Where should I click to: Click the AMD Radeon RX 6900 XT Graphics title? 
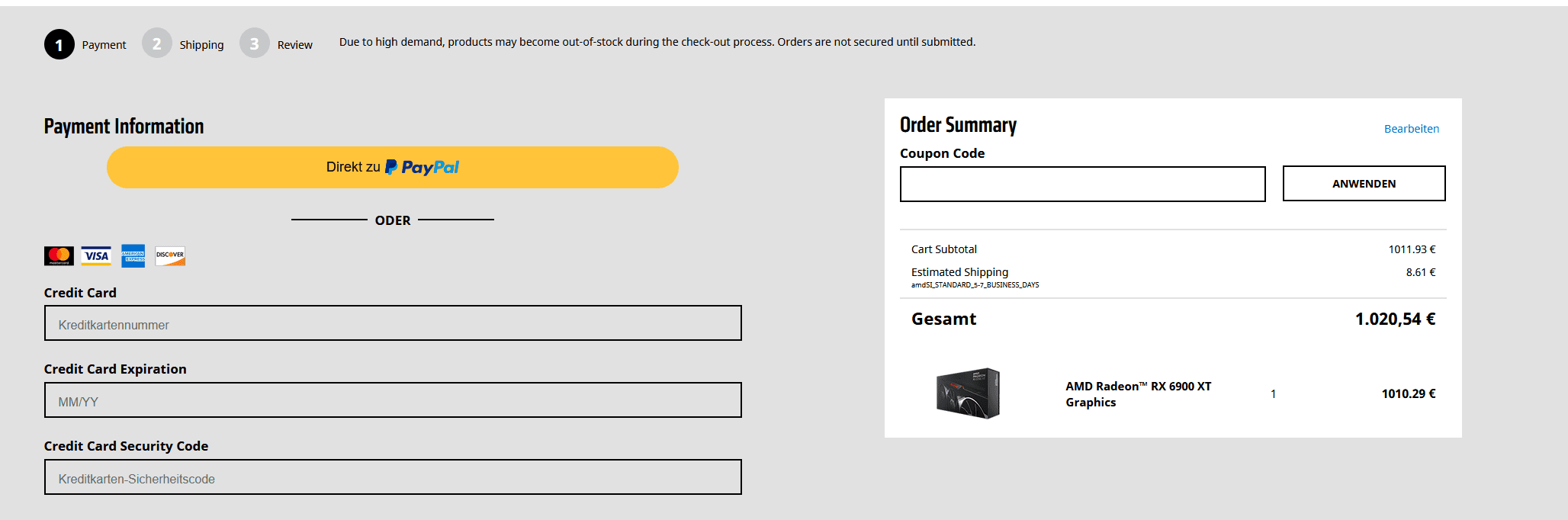pyautogui.click(x=1138, y=394)
